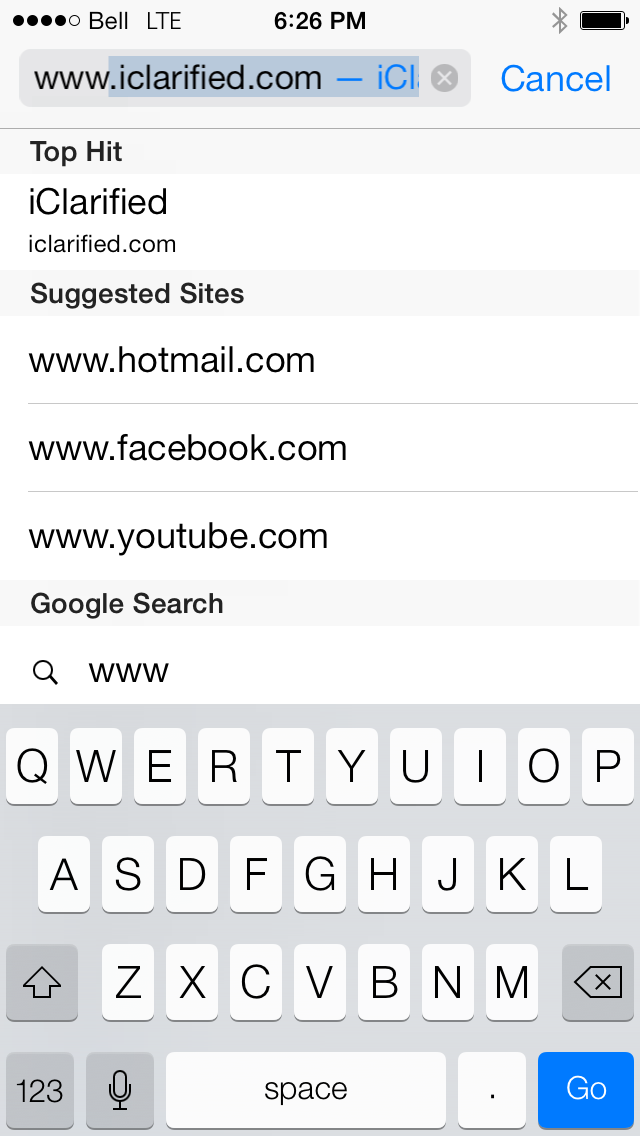Tap the magnifier icon beside www search
This screenshot has height=1136, width=640.
(x=45, y=673)
